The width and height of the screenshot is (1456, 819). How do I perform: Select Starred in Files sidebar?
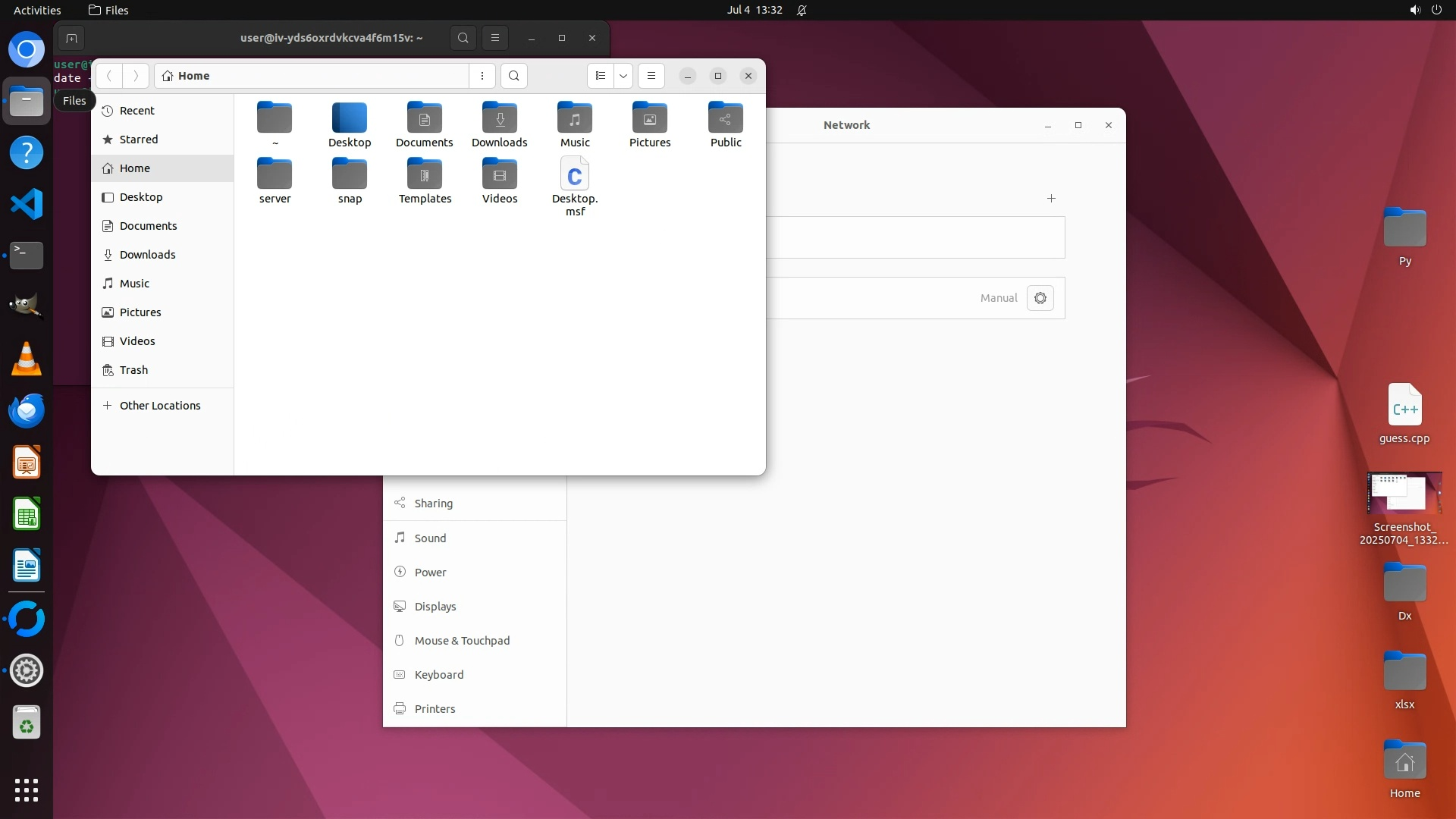pyautogui.click(x=139, y=140)
